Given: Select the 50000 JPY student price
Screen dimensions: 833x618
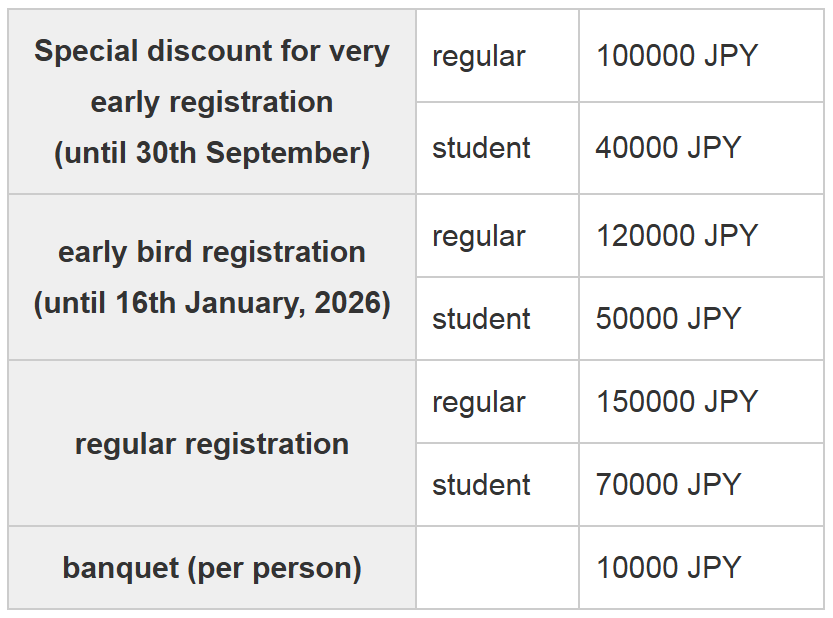Looking at the screenshot, I should [668, 319].
